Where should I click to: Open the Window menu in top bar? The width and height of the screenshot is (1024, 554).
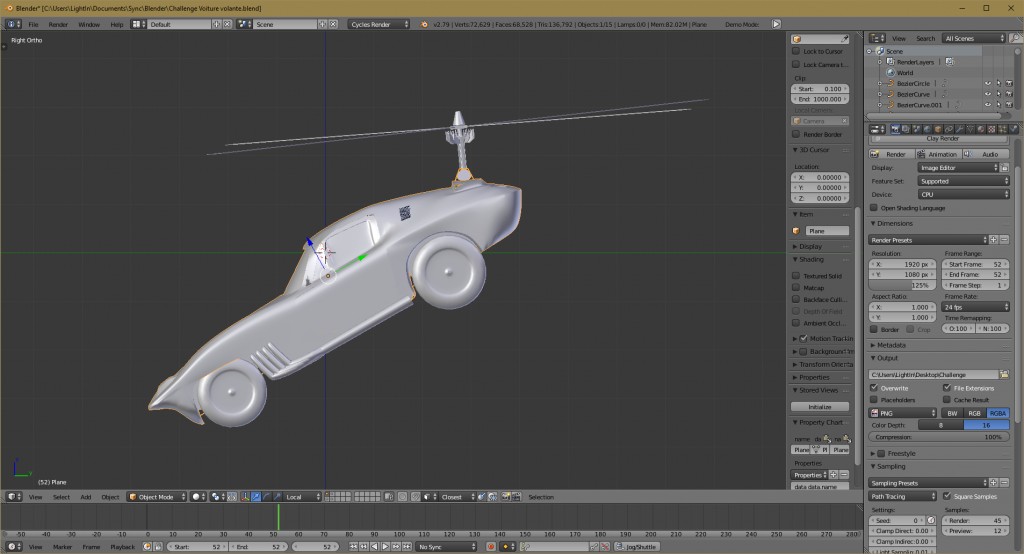click(88, 23)
